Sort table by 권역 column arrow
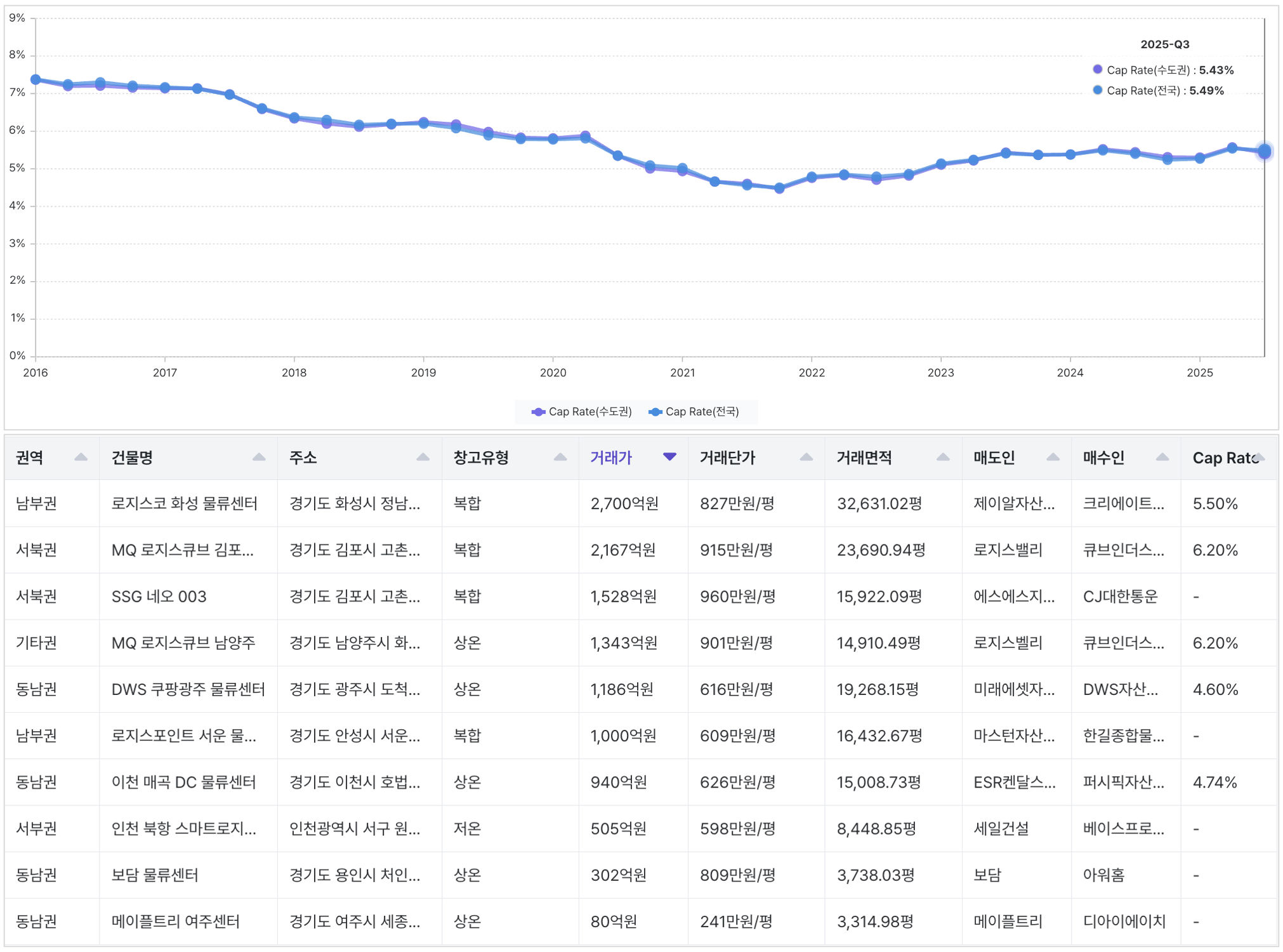Screen dimensions: 1283x952 coord(81,458)
